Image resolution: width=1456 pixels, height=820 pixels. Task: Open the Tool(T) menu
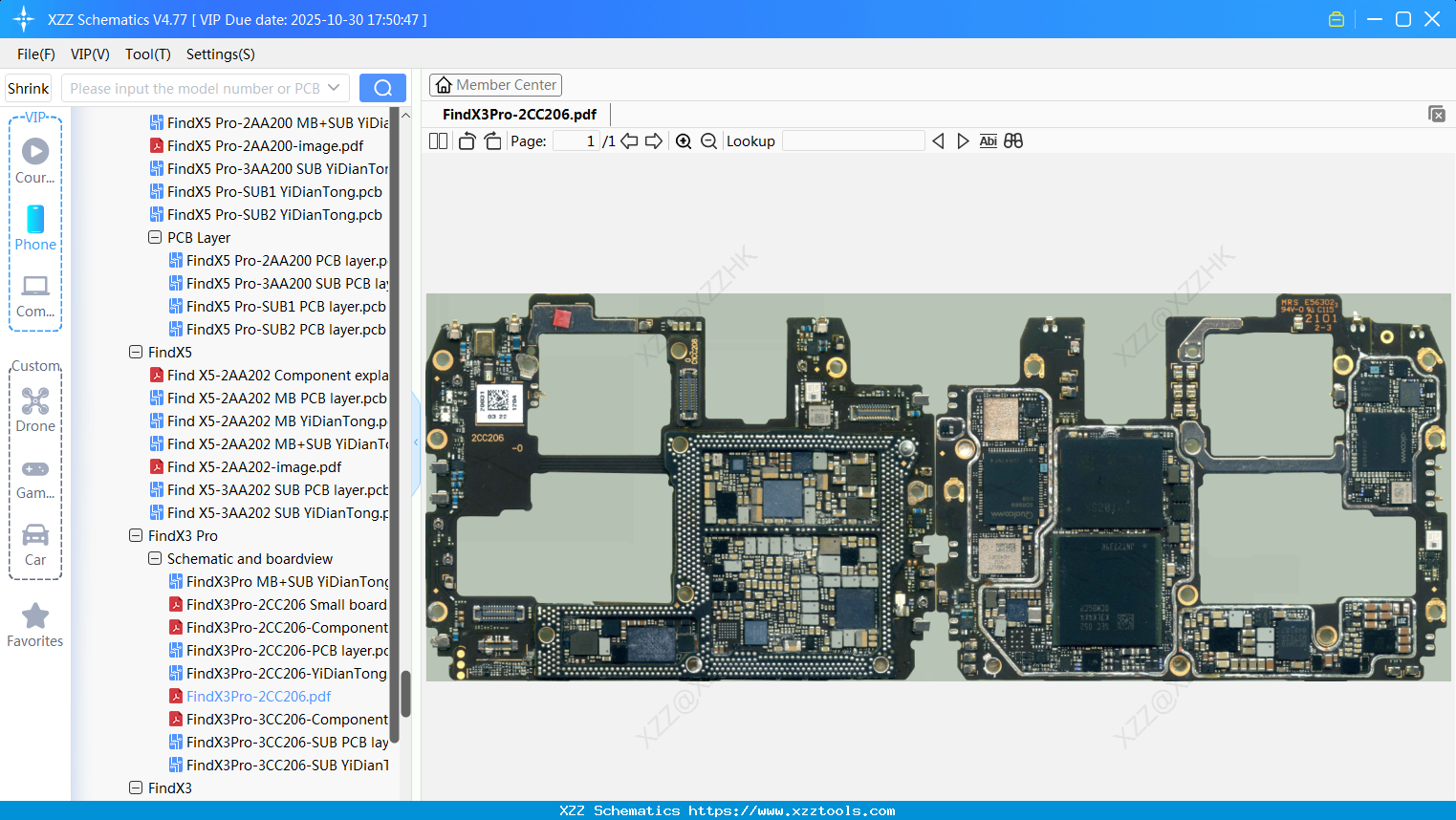pos(147,54)
